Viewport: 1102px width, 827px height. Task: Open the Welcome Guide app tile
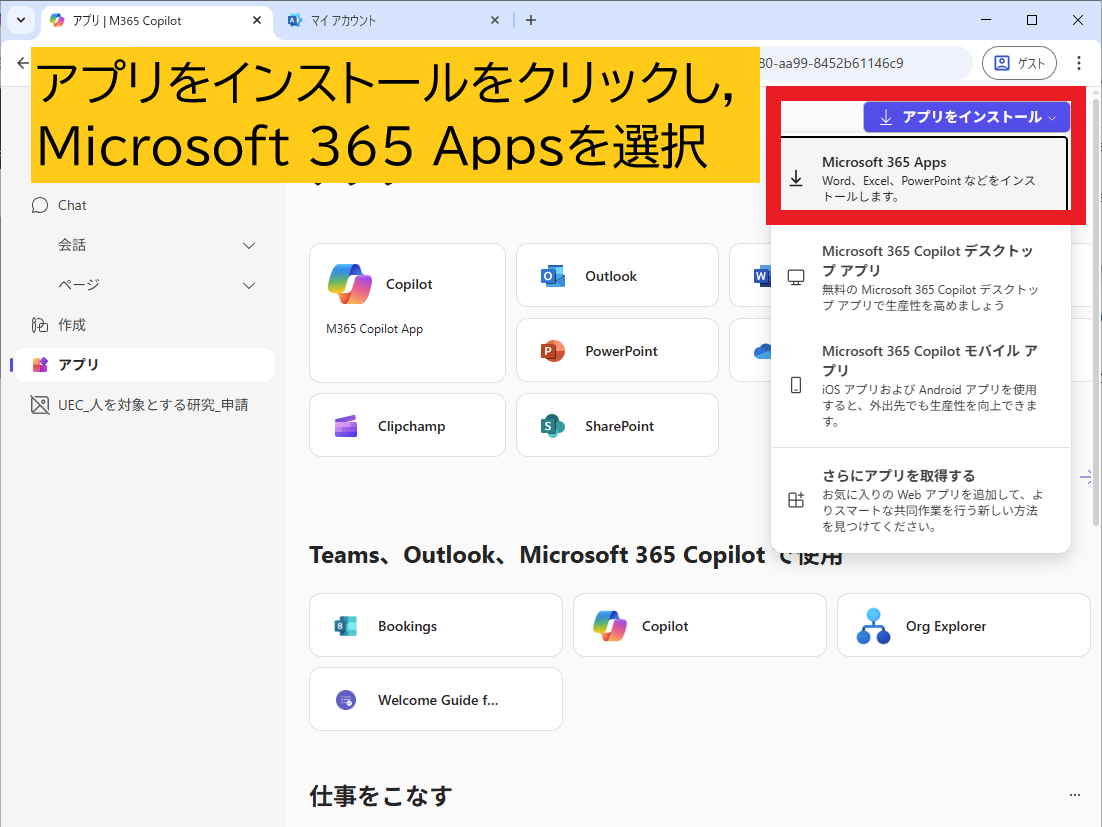[435, 700]
